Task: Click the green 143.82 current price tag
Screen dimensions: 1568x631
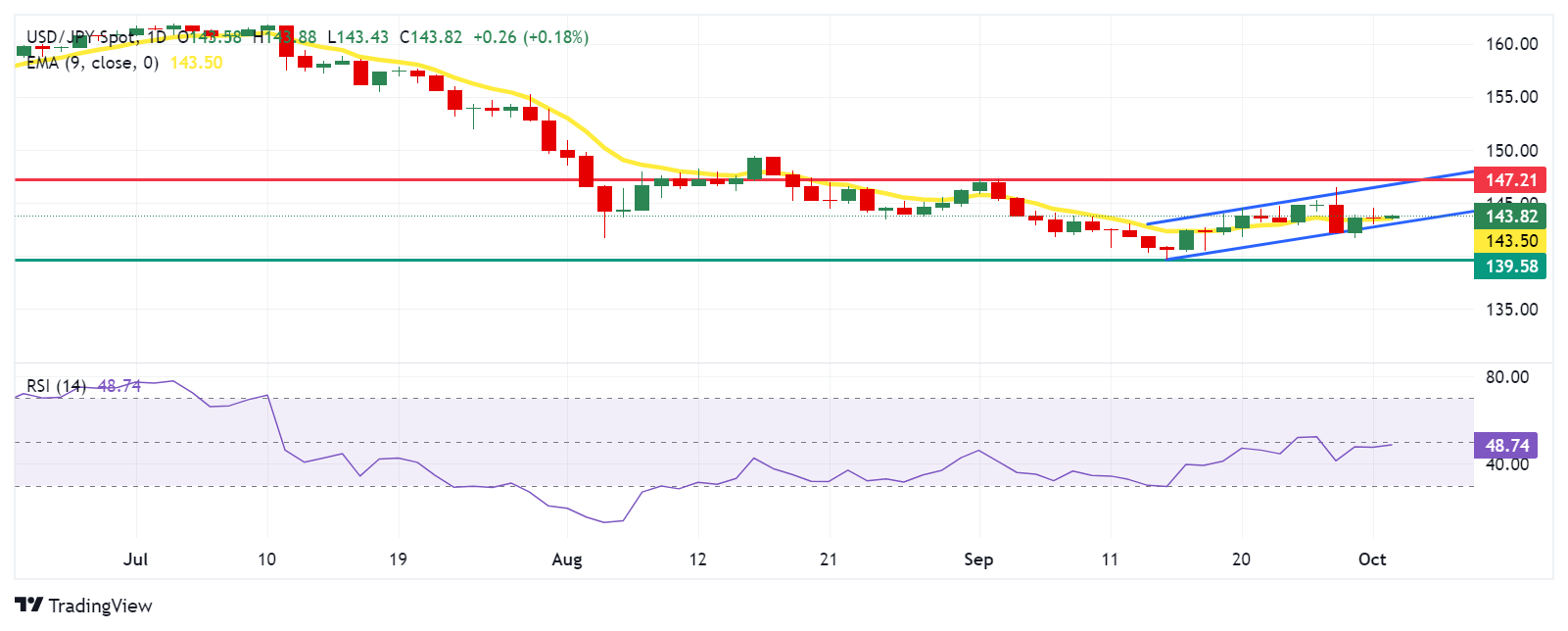Action: coord(1510,217)
